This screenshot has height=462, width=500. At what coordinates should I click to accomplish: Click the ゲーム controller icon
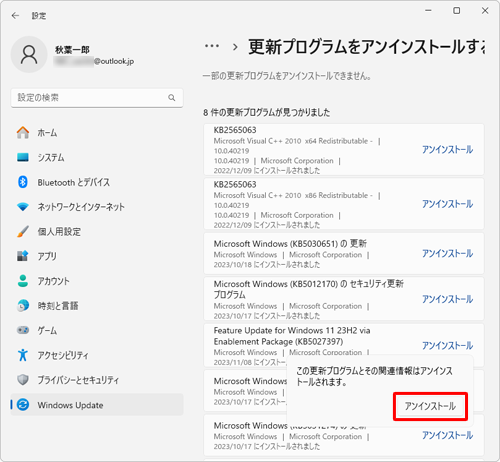[x=23, y=330]
